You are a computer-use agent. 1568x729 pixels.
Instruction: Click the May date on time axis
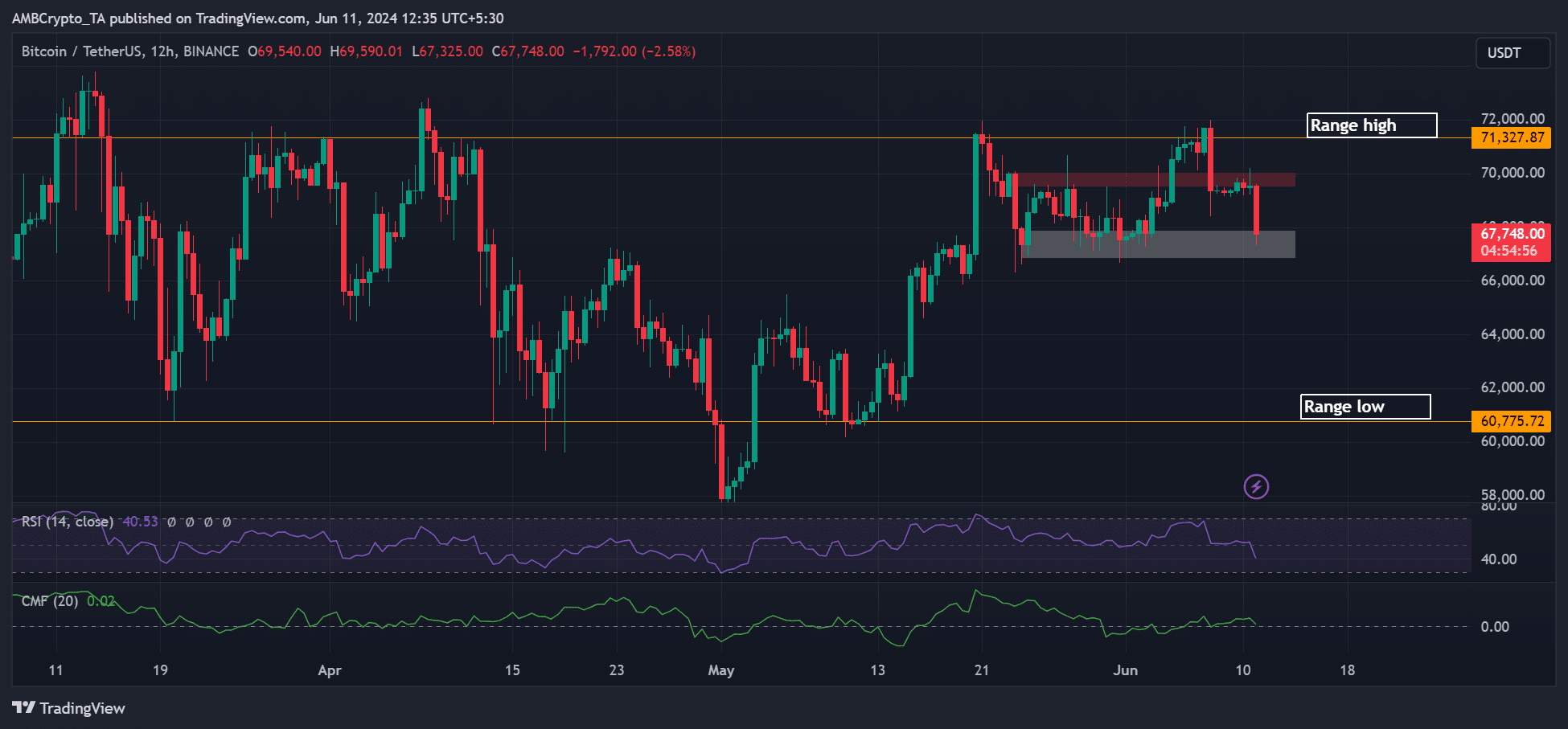tap(721, 670)
